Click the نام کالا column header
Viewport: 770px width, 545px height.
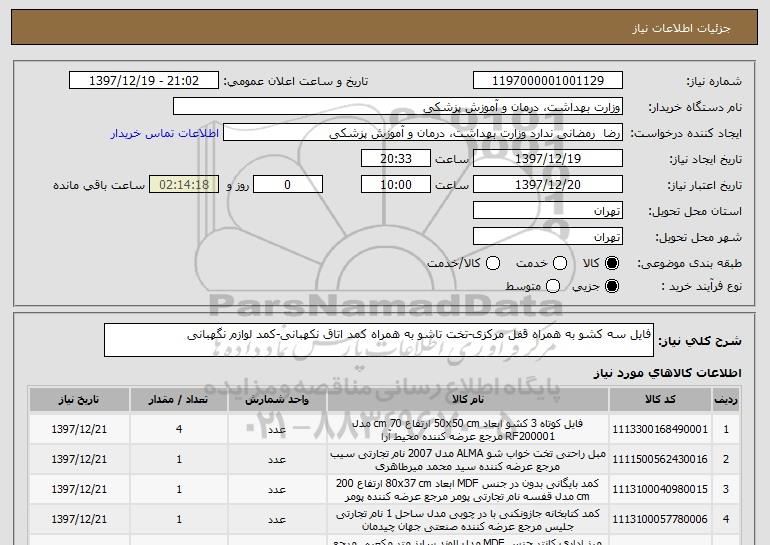[468, 399]
